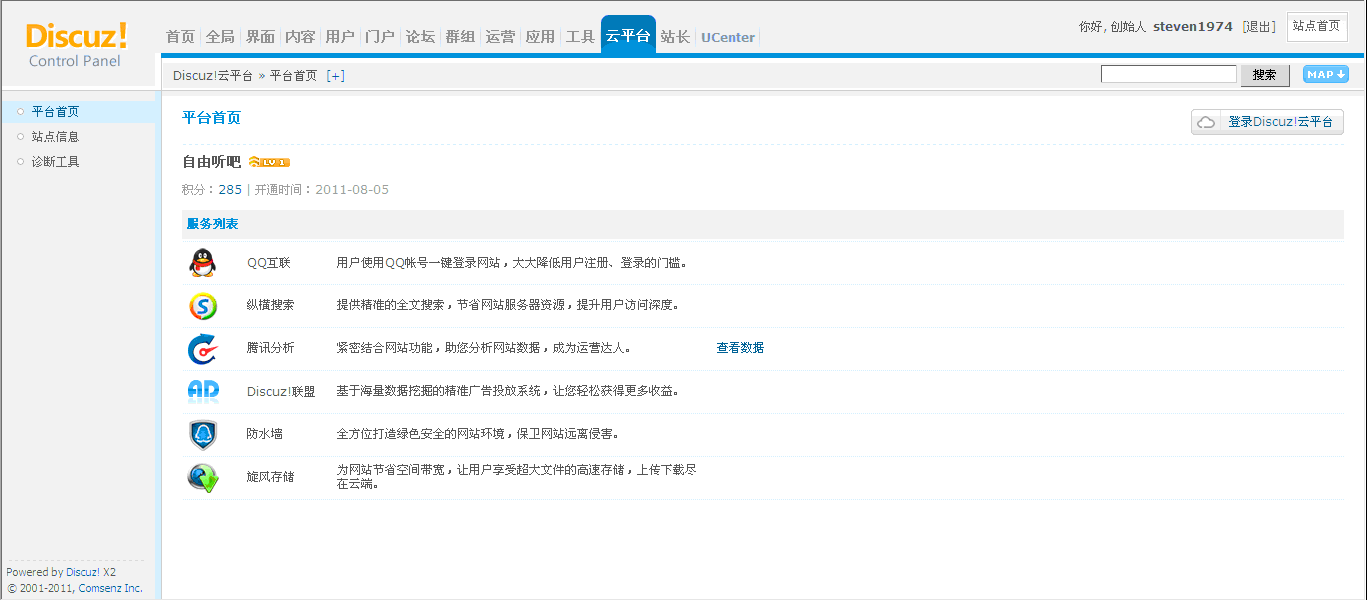Expand the [+] link in breadcrumb

pos(336,75)
